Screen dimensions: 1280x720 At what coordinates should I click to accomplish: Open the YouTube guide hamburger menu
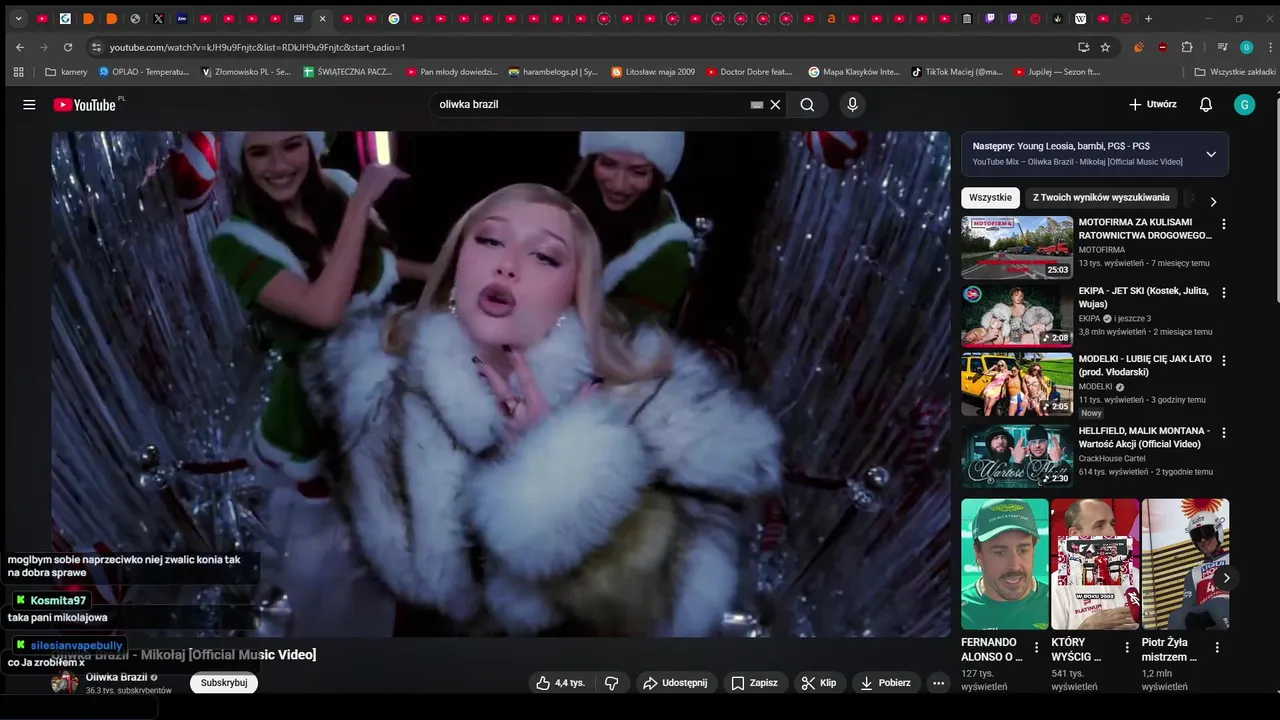29,105
